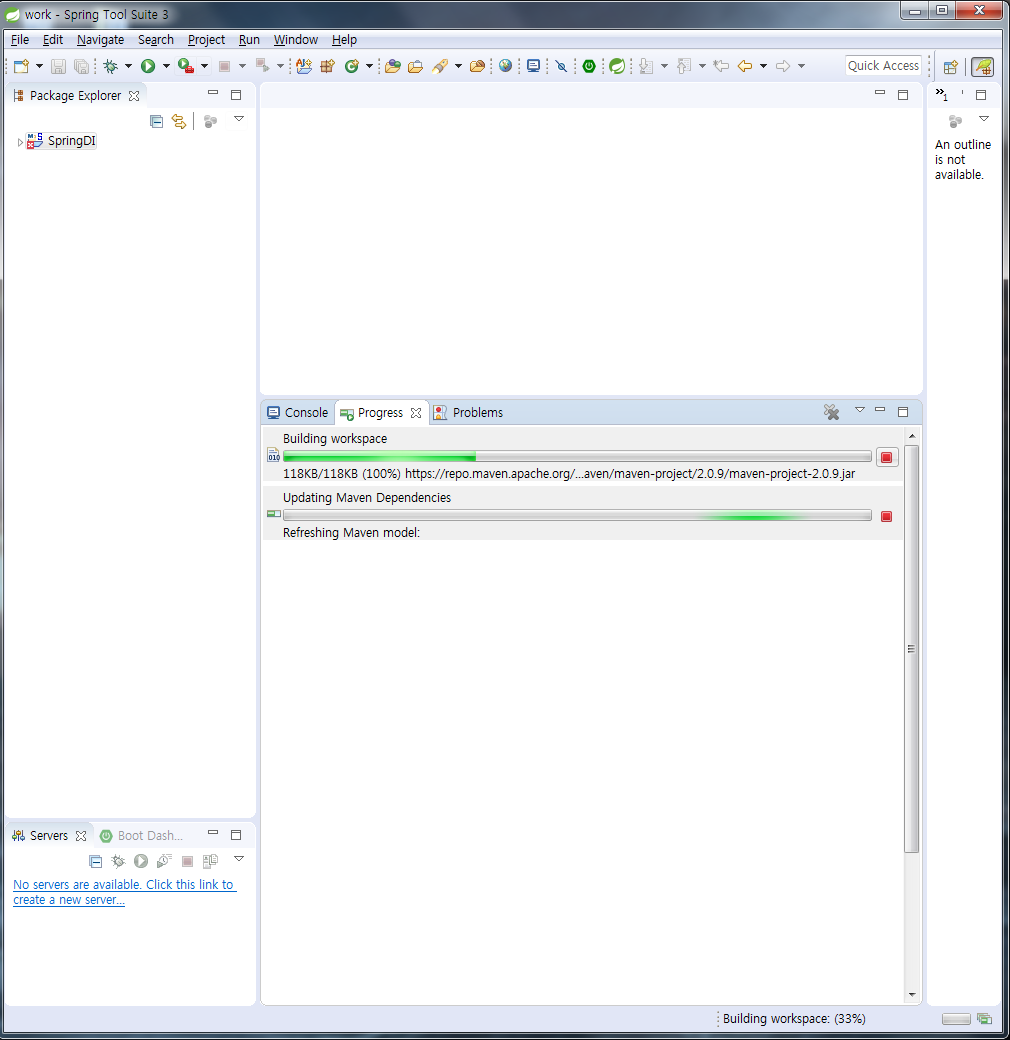Toggle Package Explorer focus on active task
This screenshot has height=1040, width=1010.
[x=210, y=121]
